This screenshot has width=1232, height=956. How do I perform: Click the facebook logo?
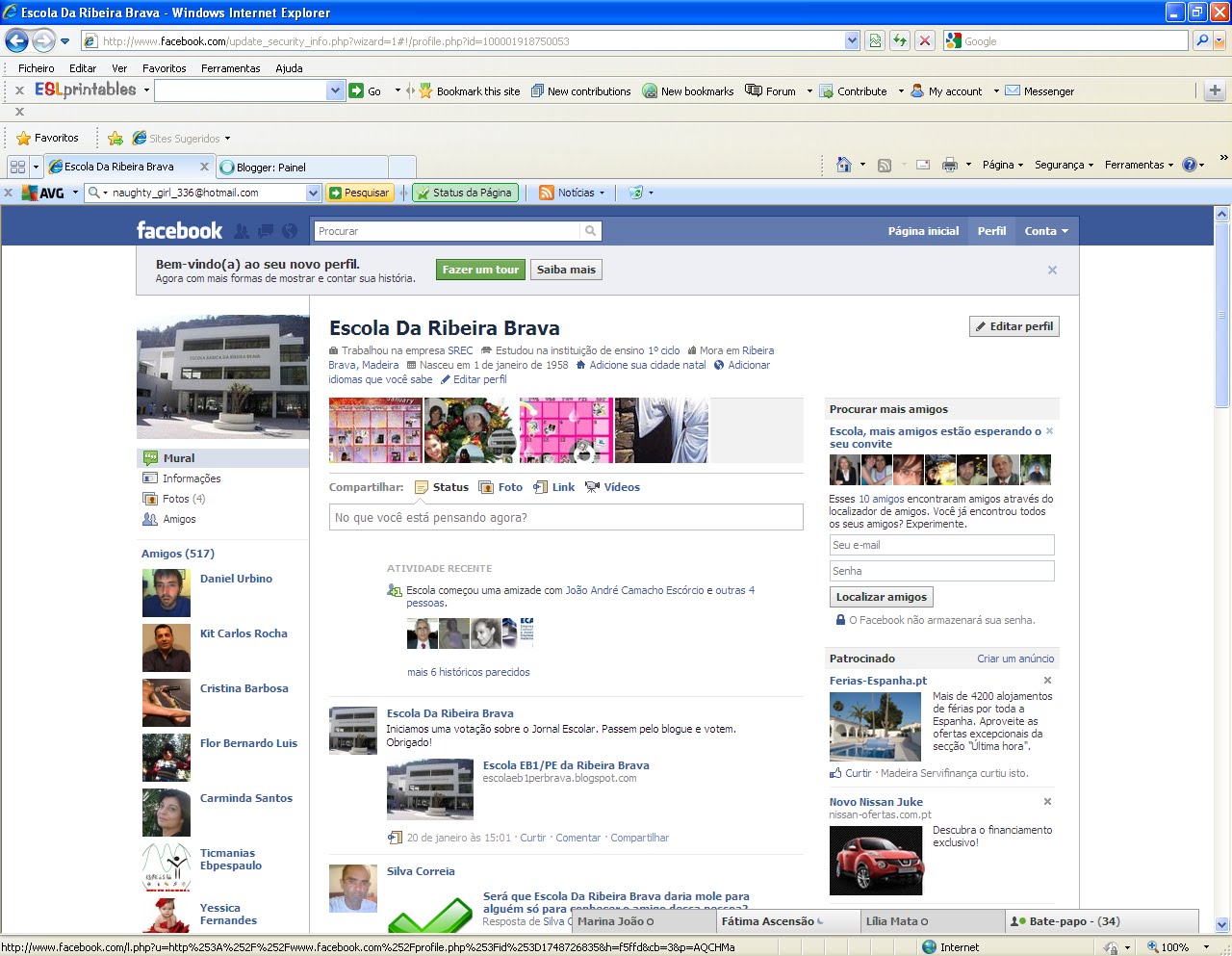click(179, 230)
